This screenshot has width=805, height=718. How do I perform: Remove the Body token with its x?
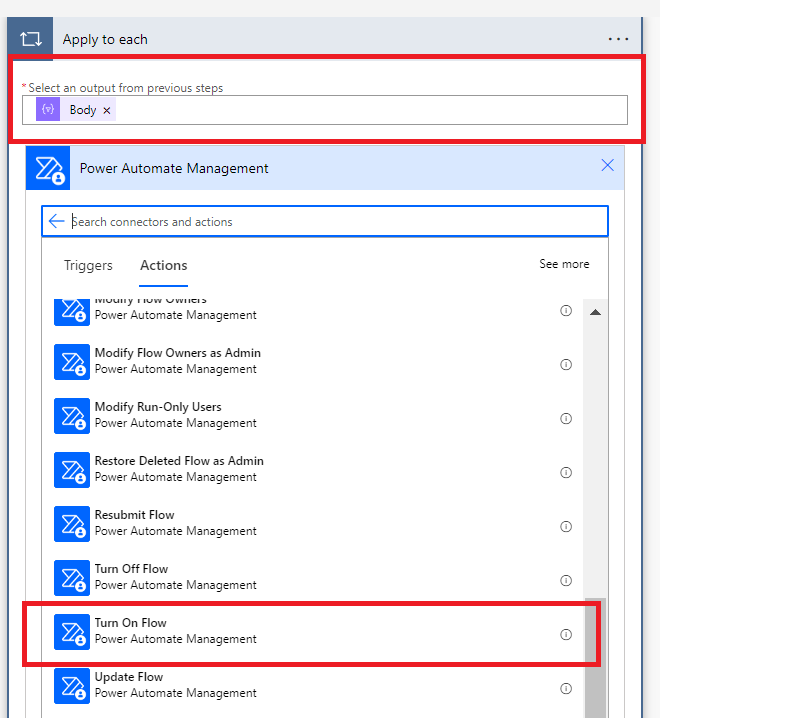[107, 110]
